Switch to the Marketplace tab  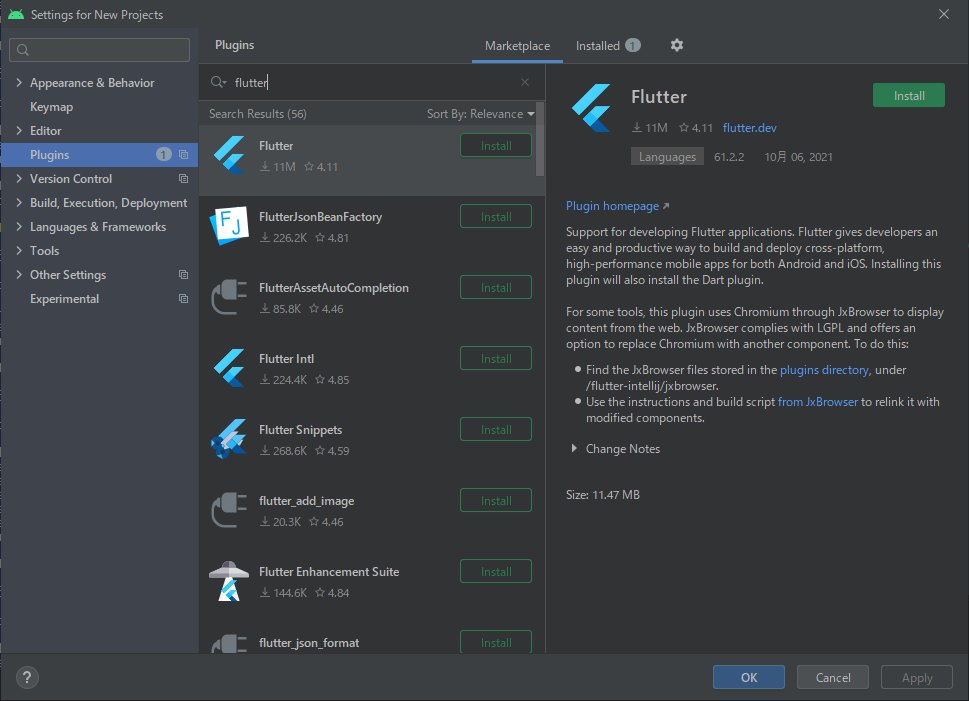[517, 46]
